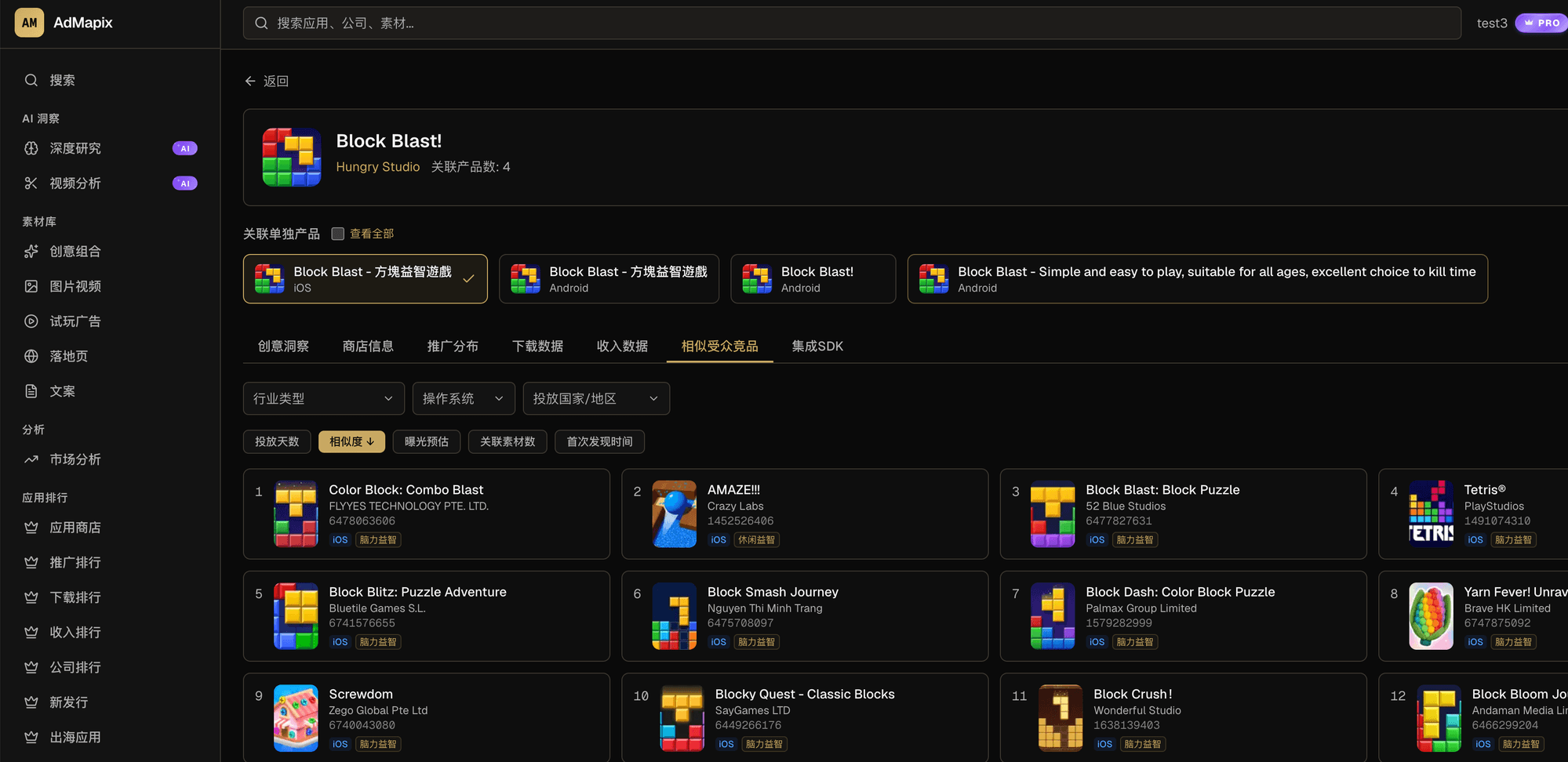Sort by 投放天数
1568x762 pixels.
pos(277,442)
